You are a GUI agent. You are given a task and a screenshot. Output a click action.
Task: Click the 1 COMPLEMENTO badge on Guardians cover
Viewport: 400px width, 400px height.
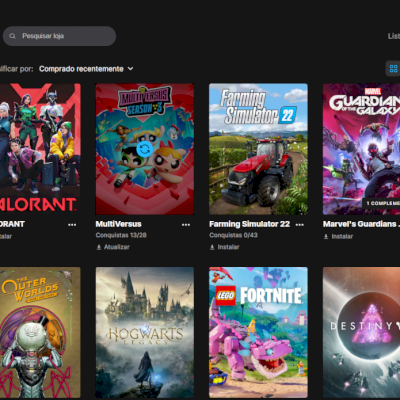click(x=381, y=203)
